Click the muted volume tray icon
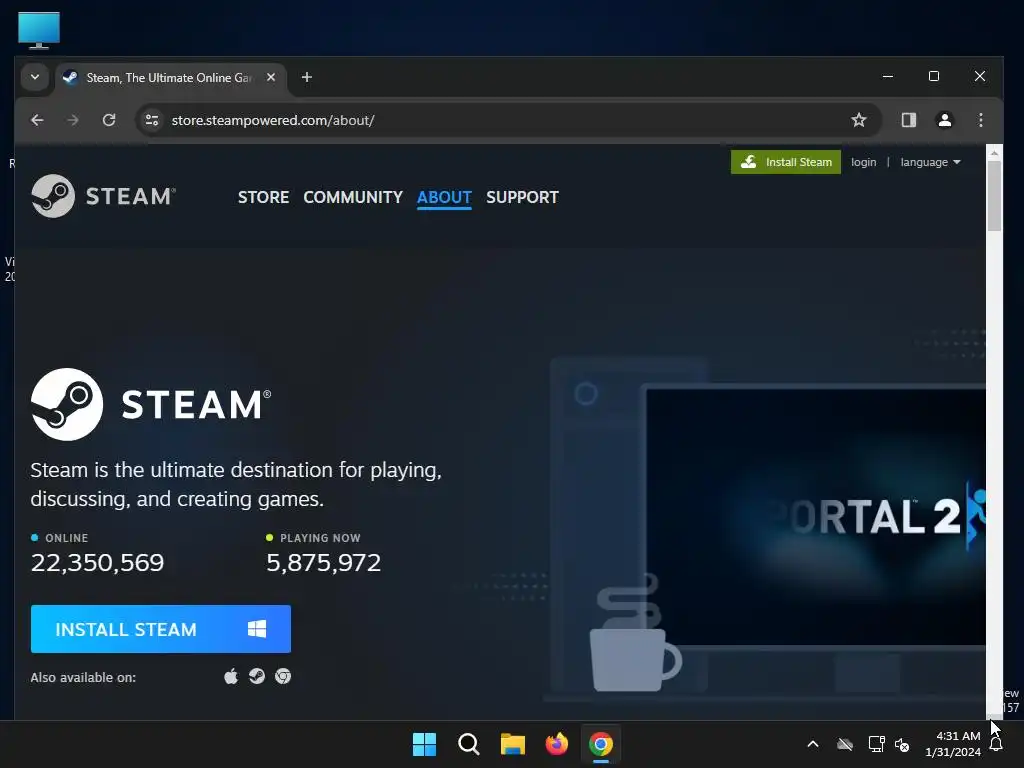 902,744
